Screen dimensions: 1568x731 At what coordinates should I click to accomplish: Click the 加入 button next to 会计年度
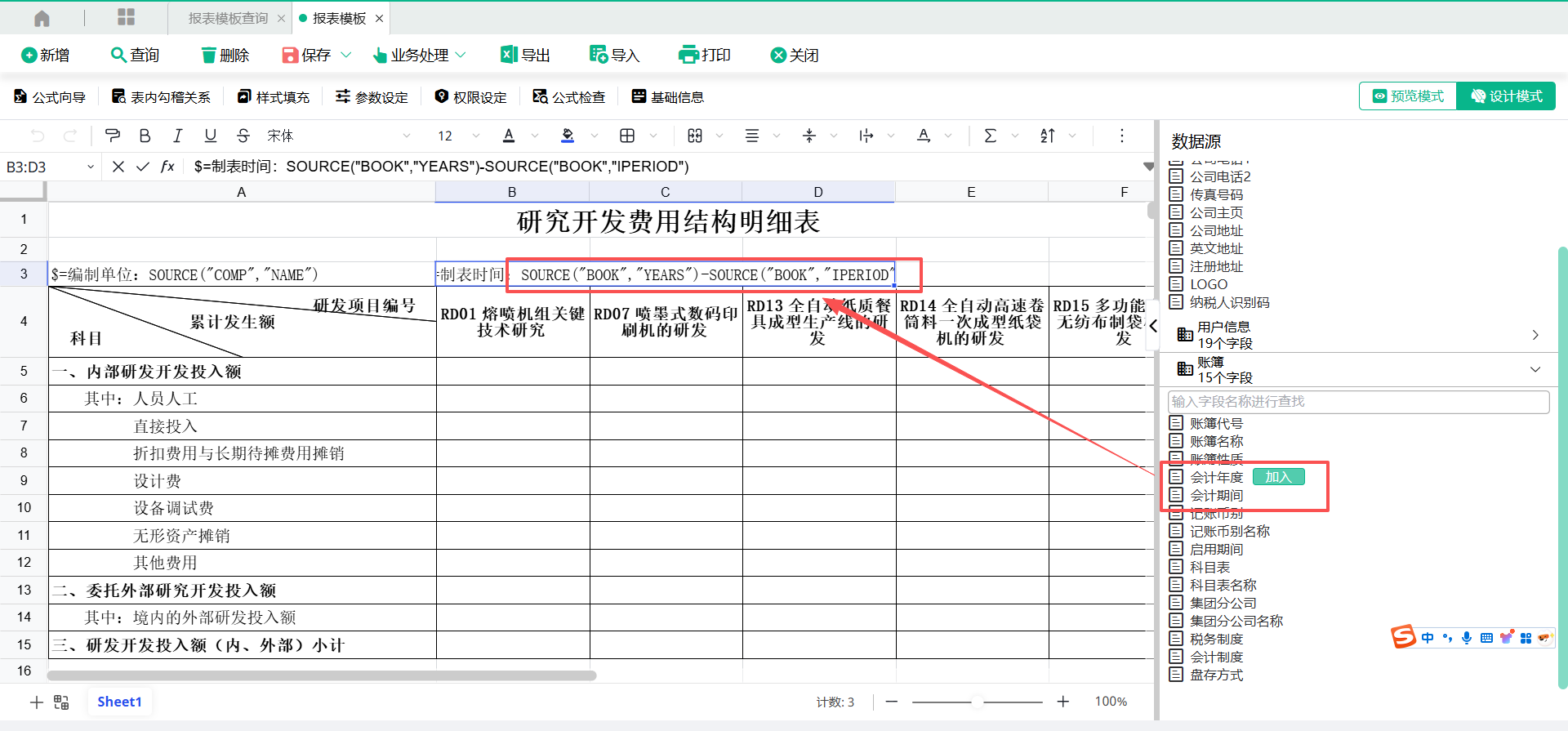click(1278, 477)
